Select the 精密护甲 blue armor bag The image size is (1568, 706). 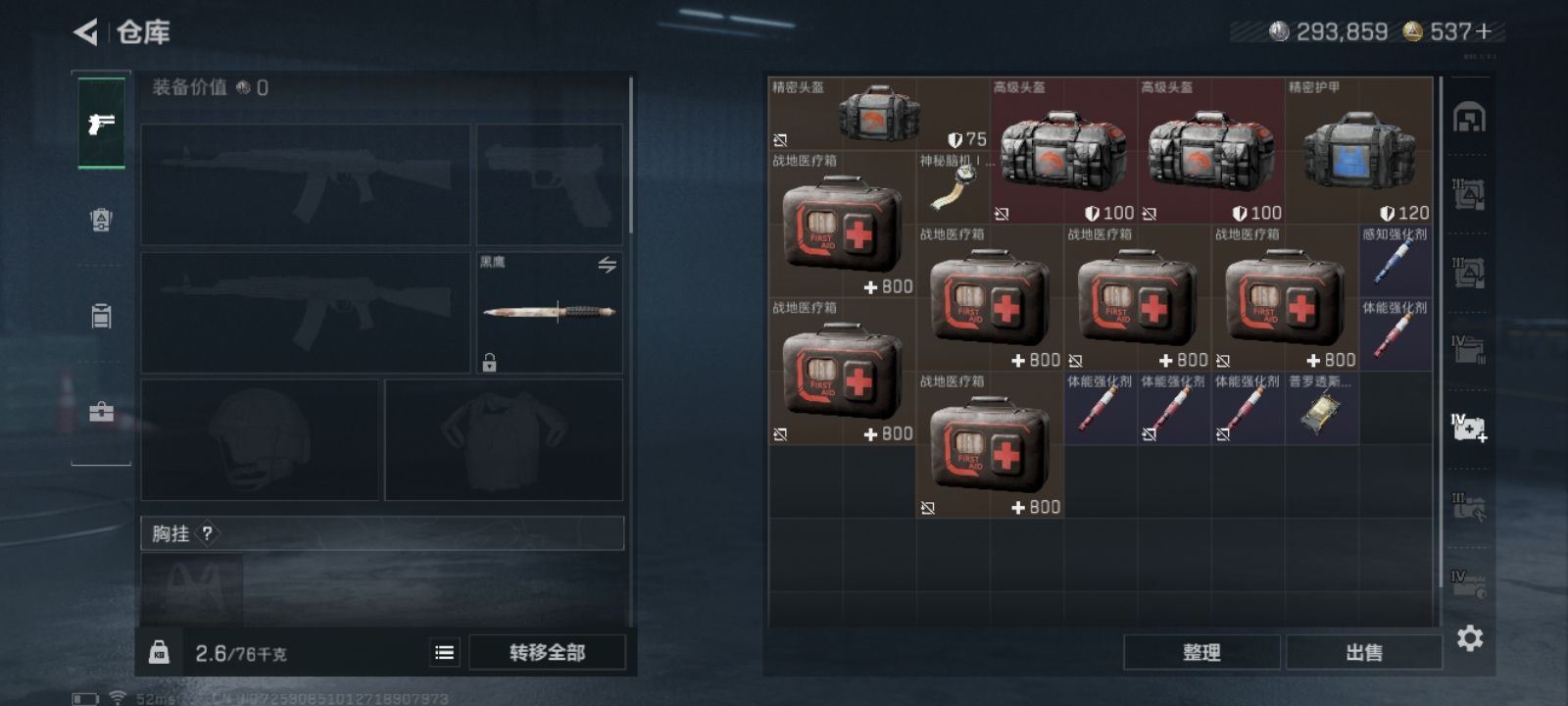[1358, 151]
